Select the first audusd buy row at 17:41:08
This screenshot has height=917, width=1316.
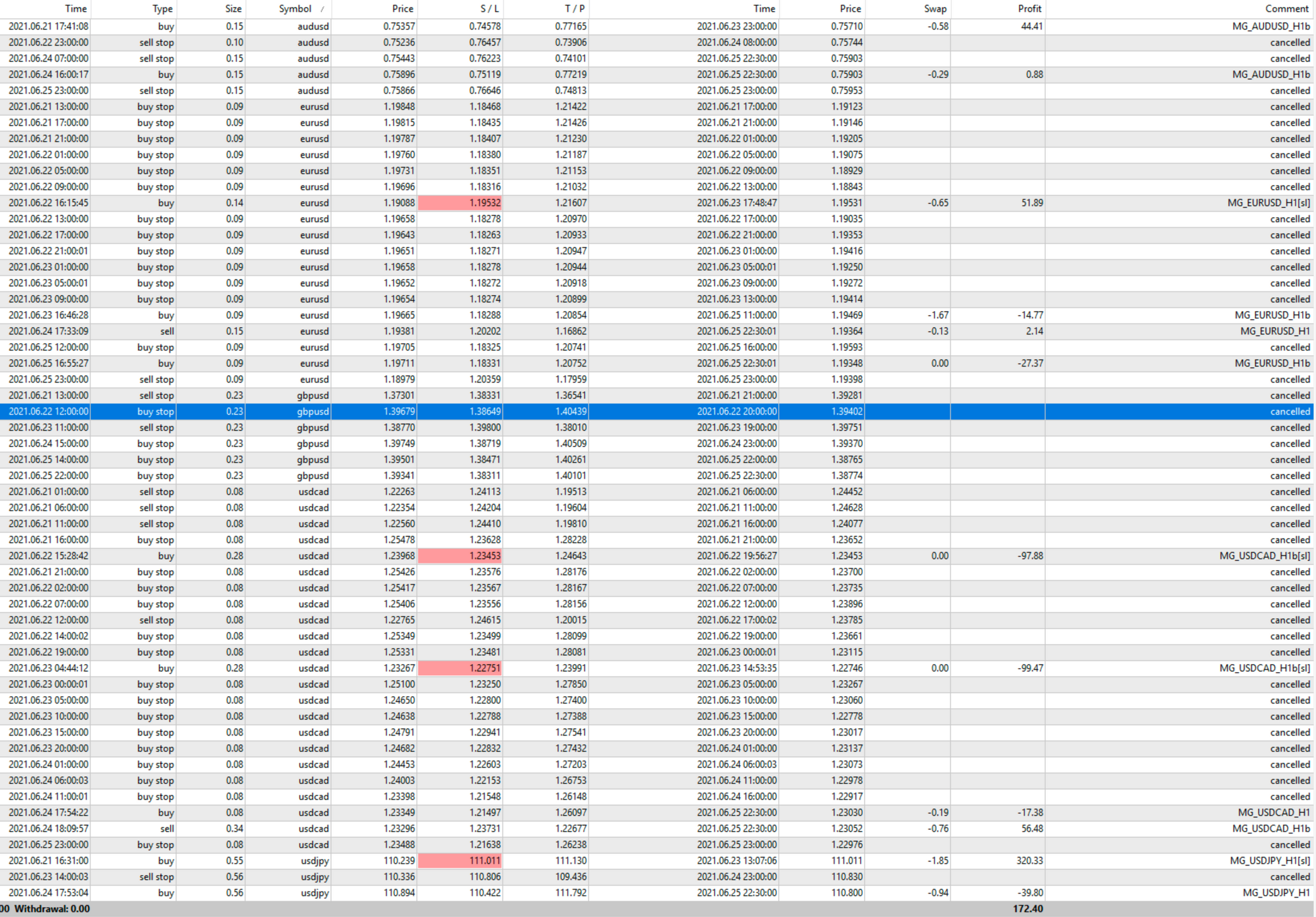[x=49, y=26]
